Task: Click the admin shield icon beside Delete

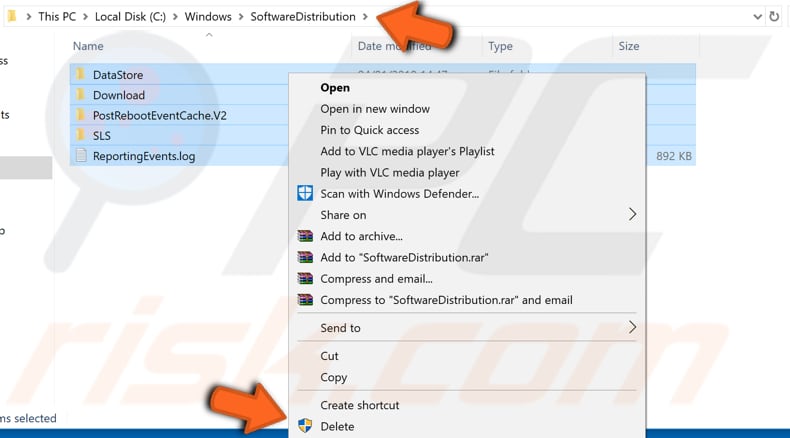Action: coord(305,426)
